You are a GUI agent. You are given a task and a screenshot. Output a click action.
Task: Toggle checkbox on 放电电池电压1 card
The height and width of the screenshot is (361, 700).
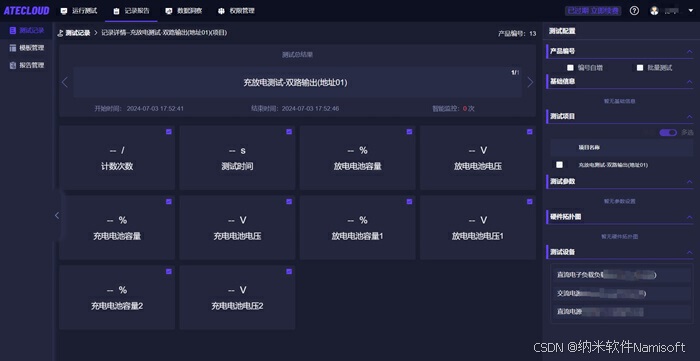coord(529,202)
